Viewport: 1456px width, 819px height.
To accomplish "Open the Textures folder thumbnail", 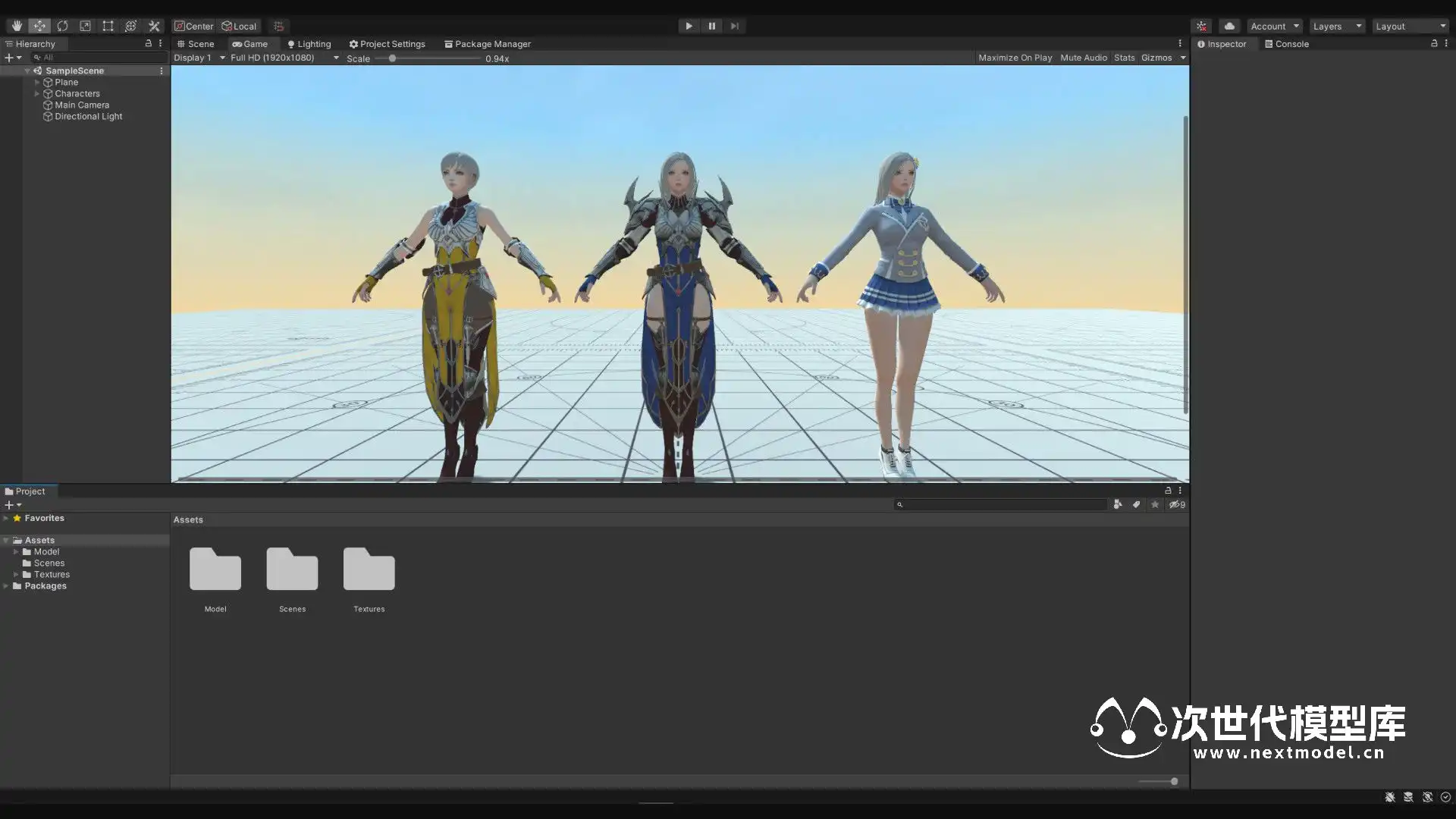I will pyautogui.click(x=369, y=570).
